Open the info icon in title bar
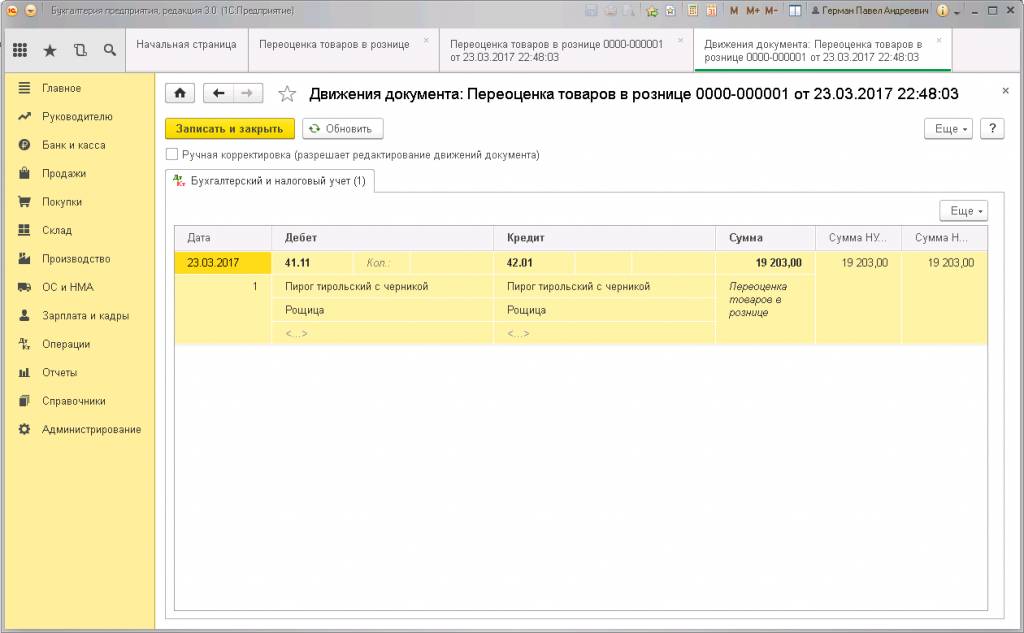The height and width of the screenshot is (633, 1024). click(942, 10)
